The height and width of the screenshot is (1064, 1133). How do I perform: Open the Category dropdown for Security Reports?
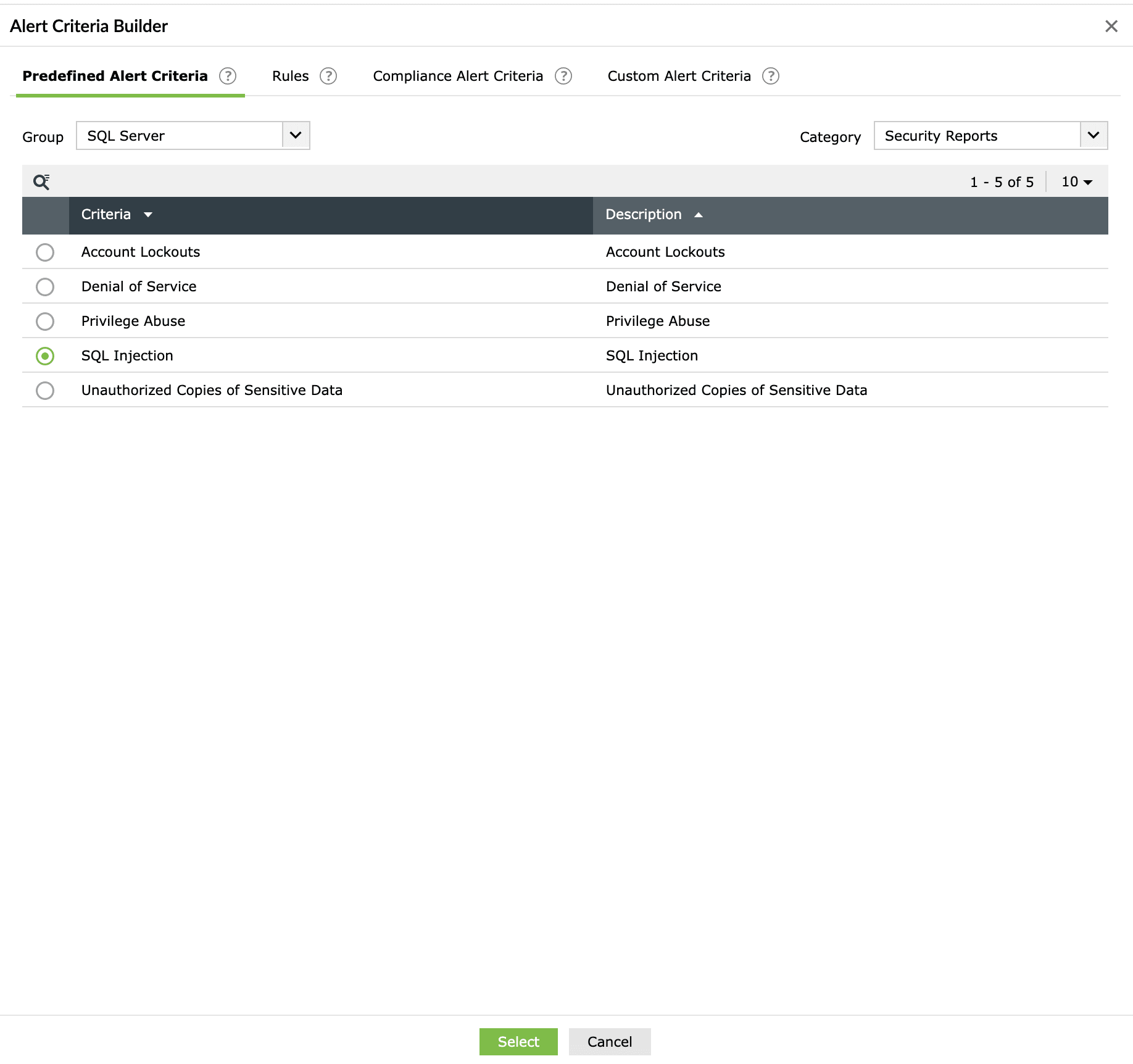coord(1093,135)
